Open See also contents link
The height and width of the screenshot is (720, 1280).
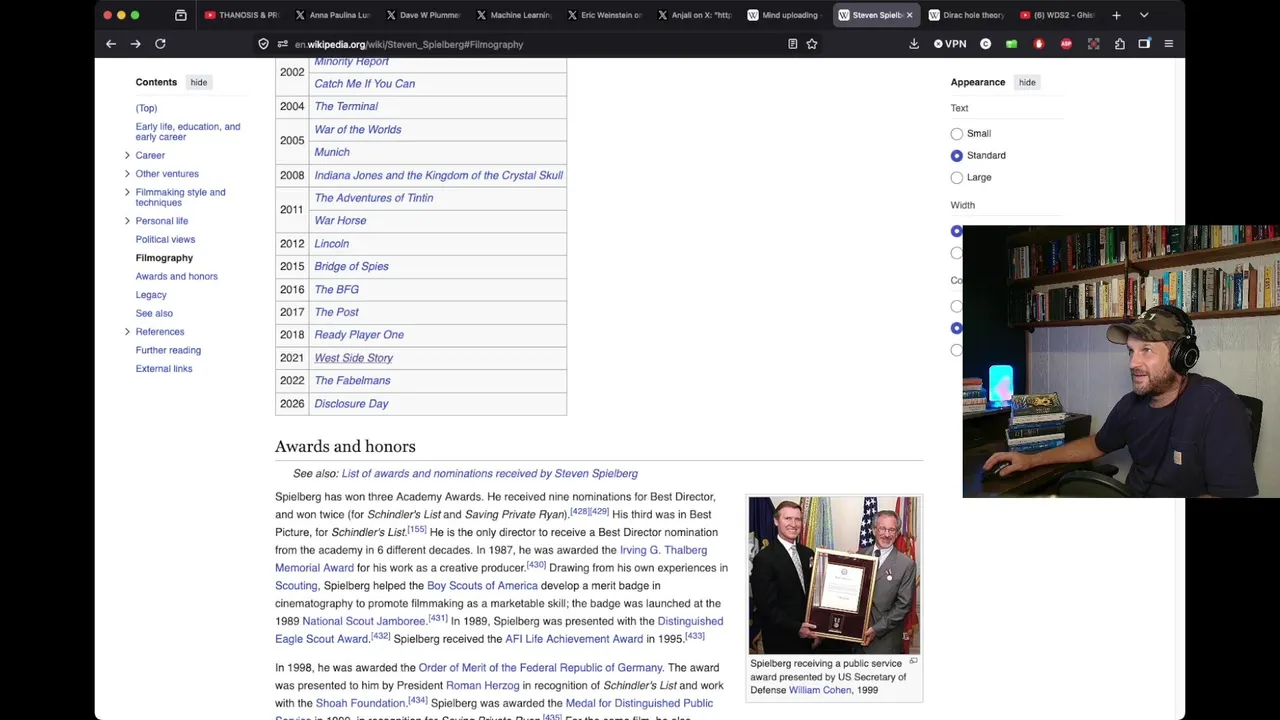point(154,313)
